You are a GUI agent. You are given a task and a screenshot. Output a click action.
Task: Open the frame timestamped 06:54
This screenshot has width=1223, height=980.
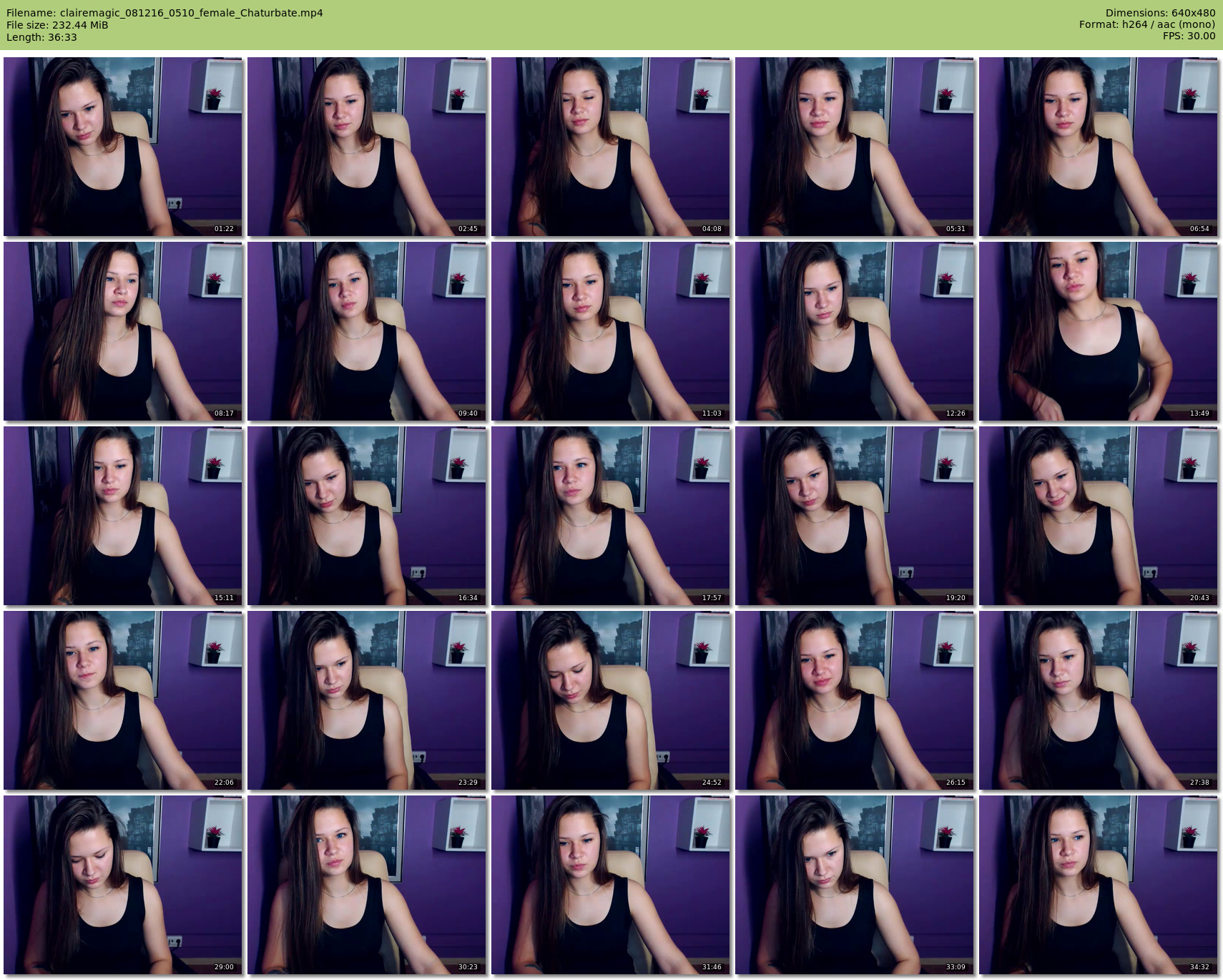(x=1099, y=147)
